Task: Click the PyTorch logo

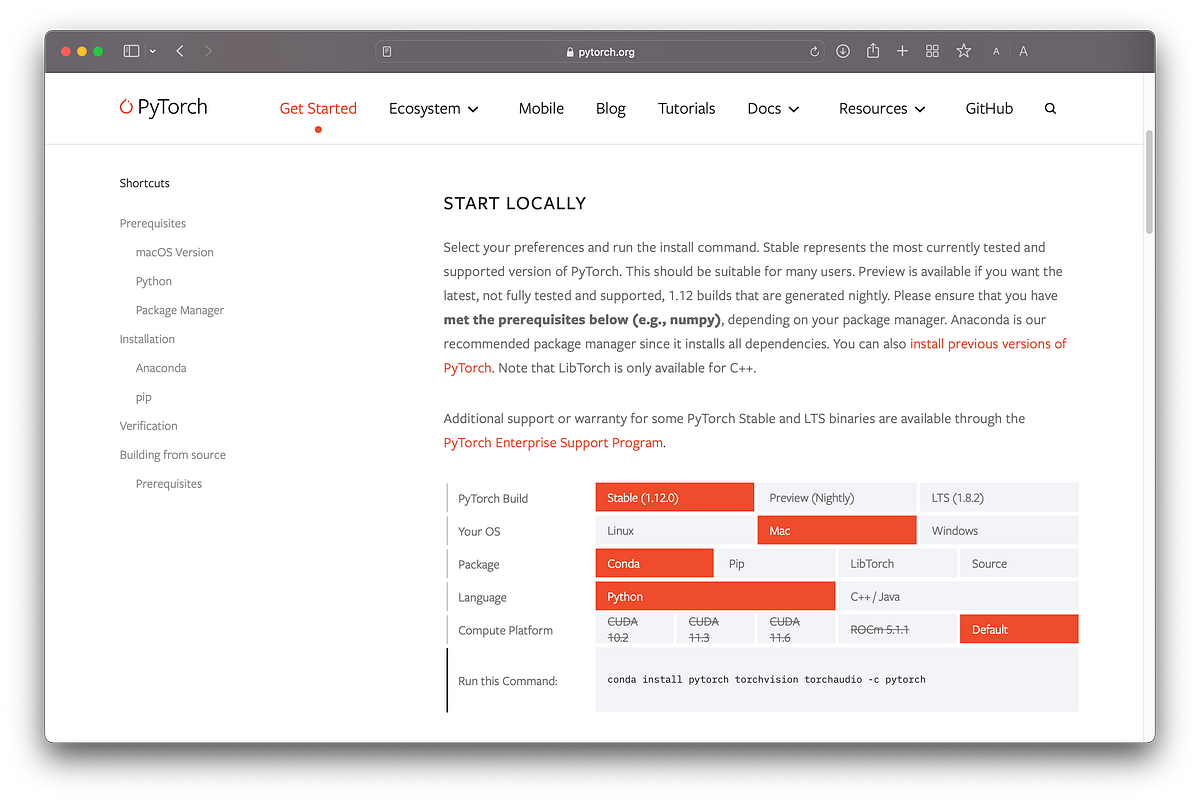Action: [163, 107]
